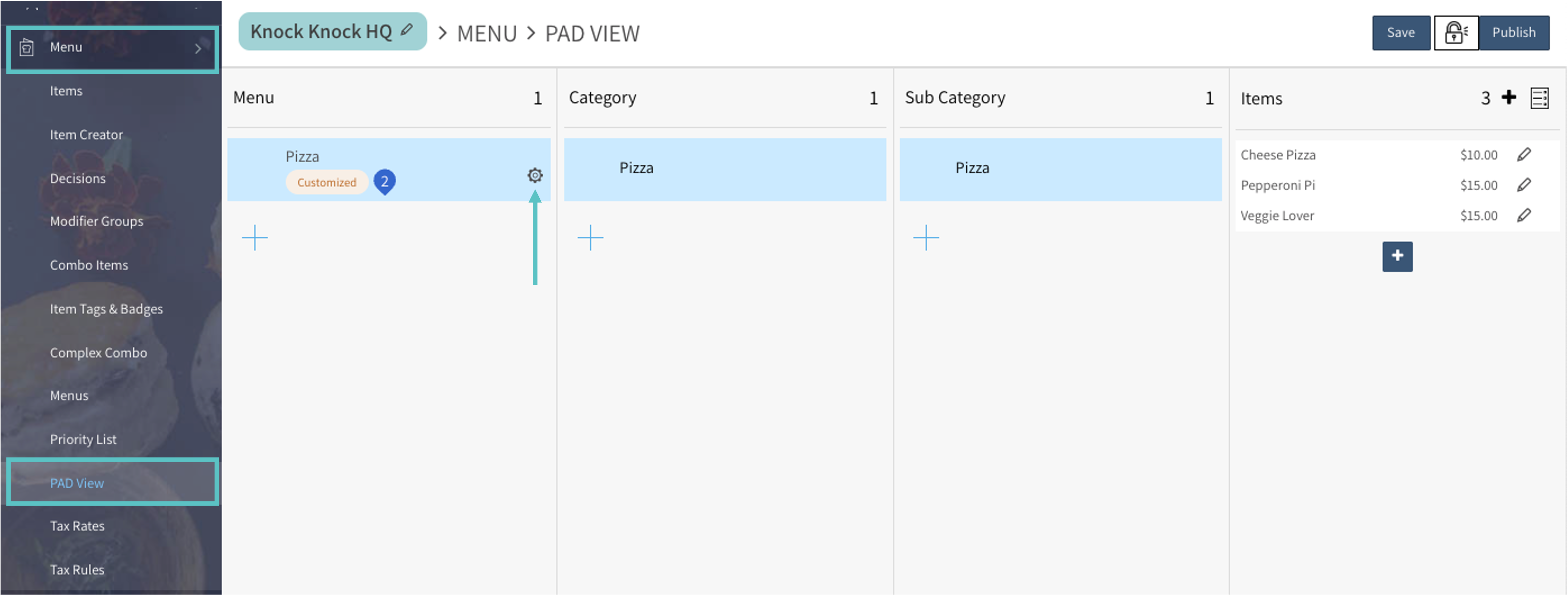
Task: Add a new category with plus
Action: (x=590, y=238)
